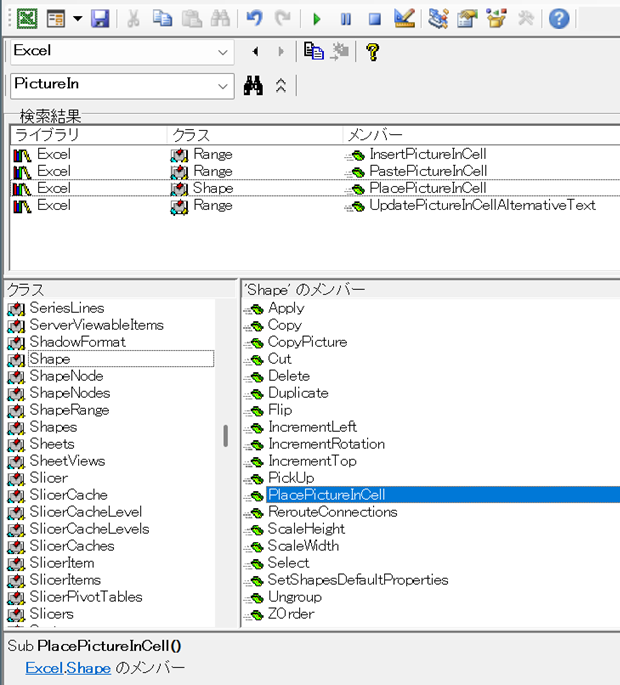Collapse search results with double chevron
The width and height of the screenshot is (620, 685).
[281, 86]
